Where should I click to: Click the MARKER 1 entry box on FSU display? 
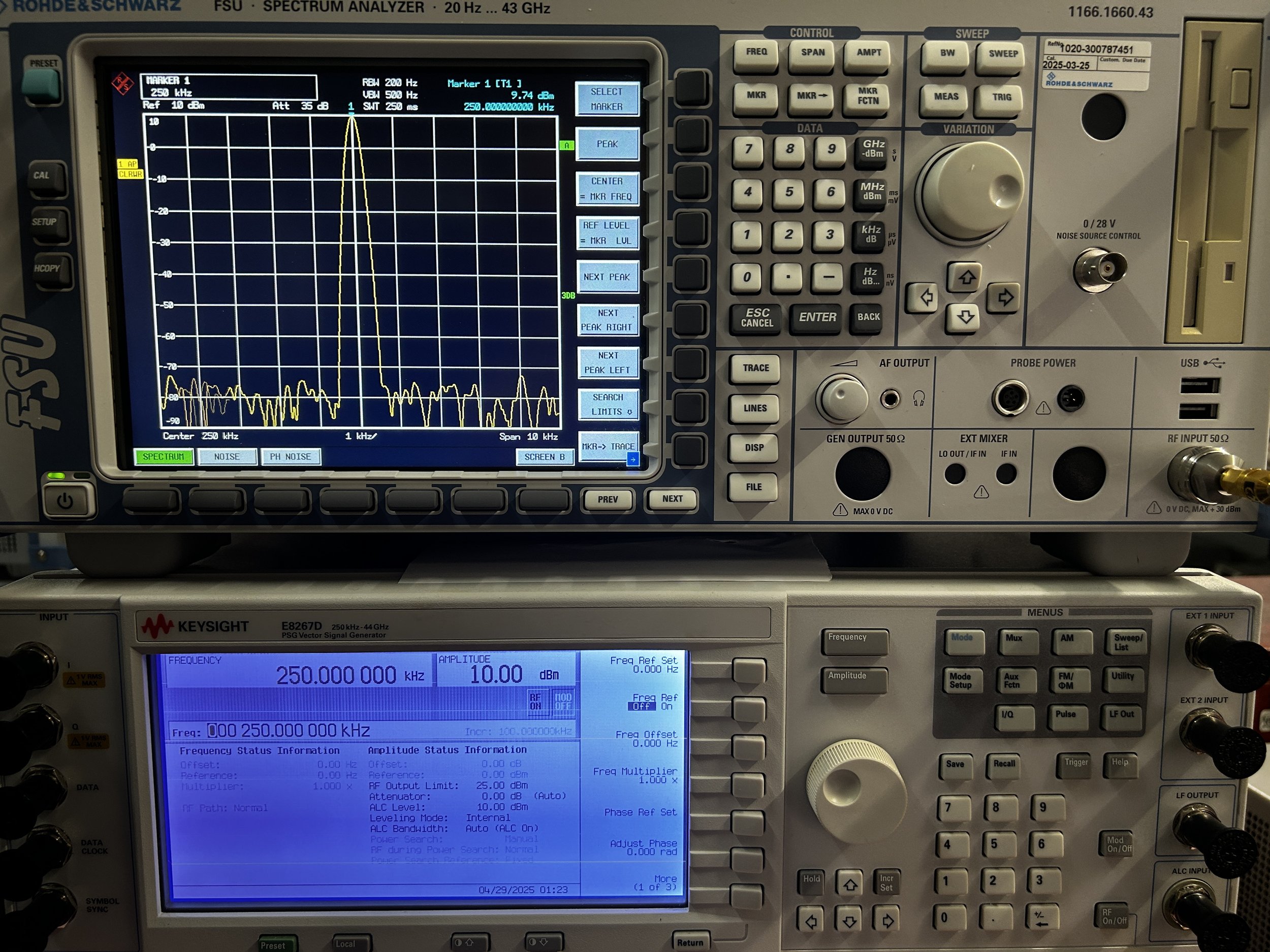point(229,87)
